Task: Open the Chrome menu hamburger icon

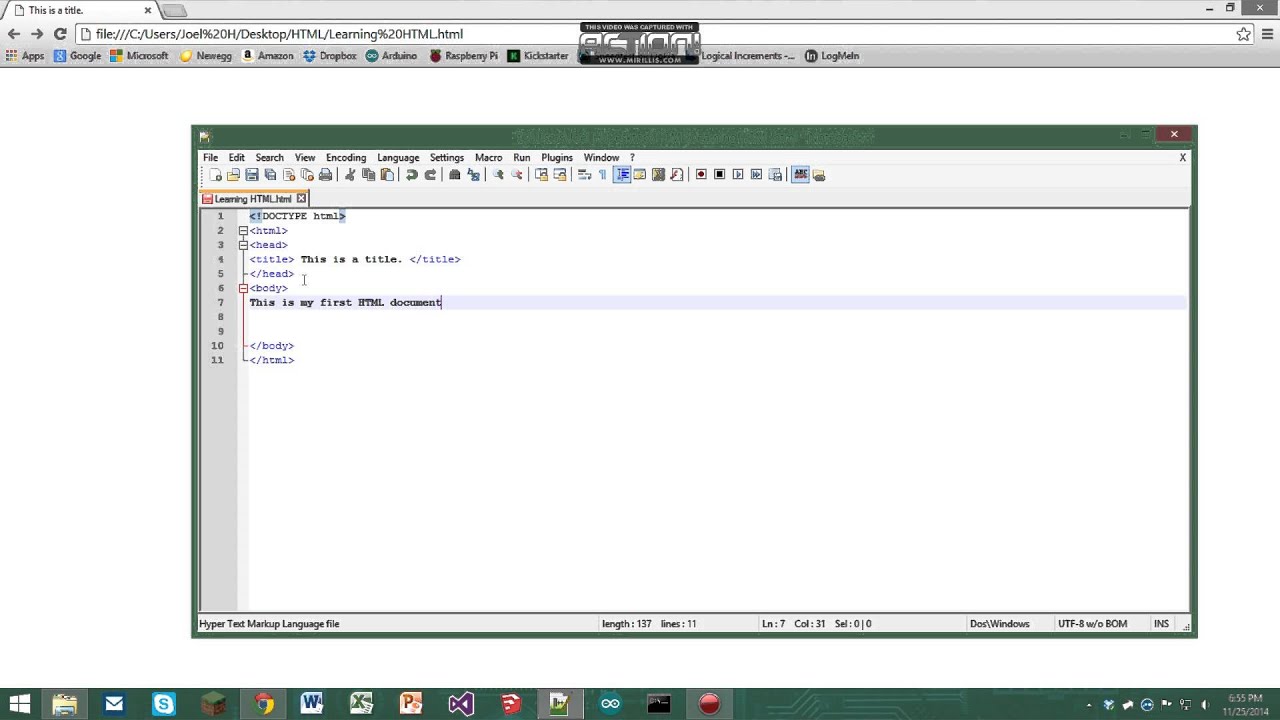Action: [1265, 34]
